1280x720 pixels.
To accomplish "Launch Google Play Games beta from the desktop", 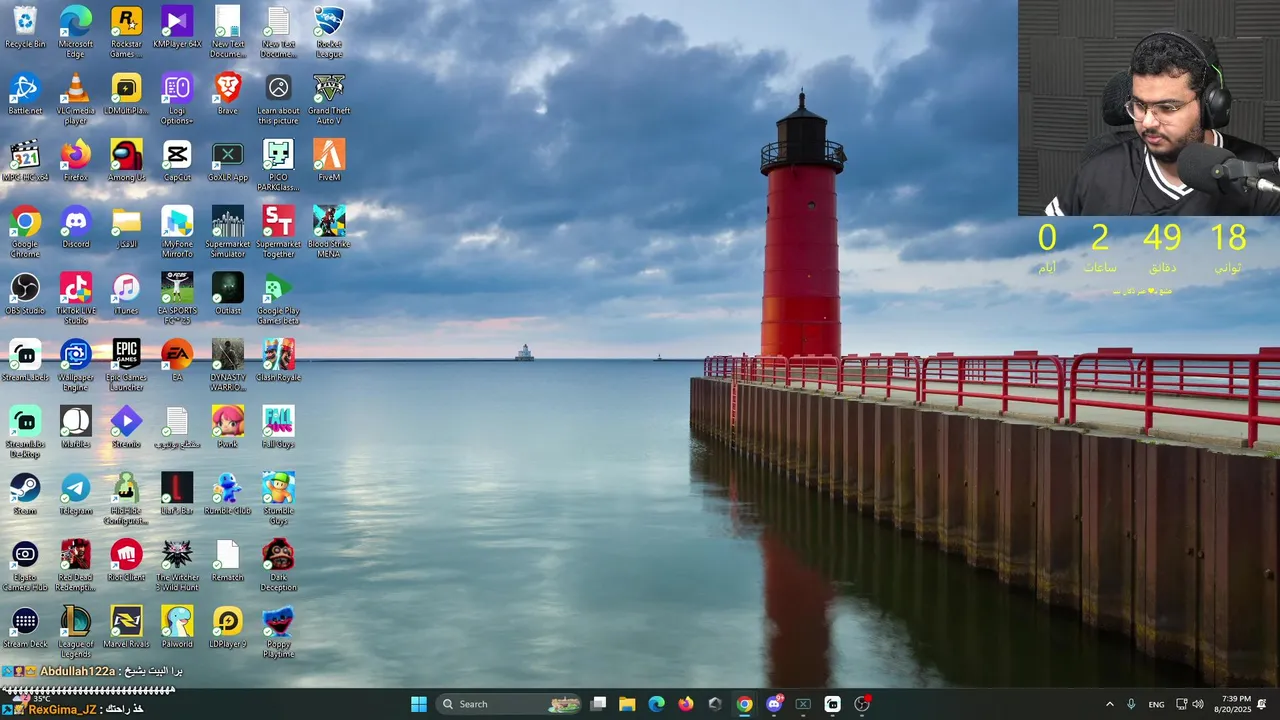I will tap(278, 299).
